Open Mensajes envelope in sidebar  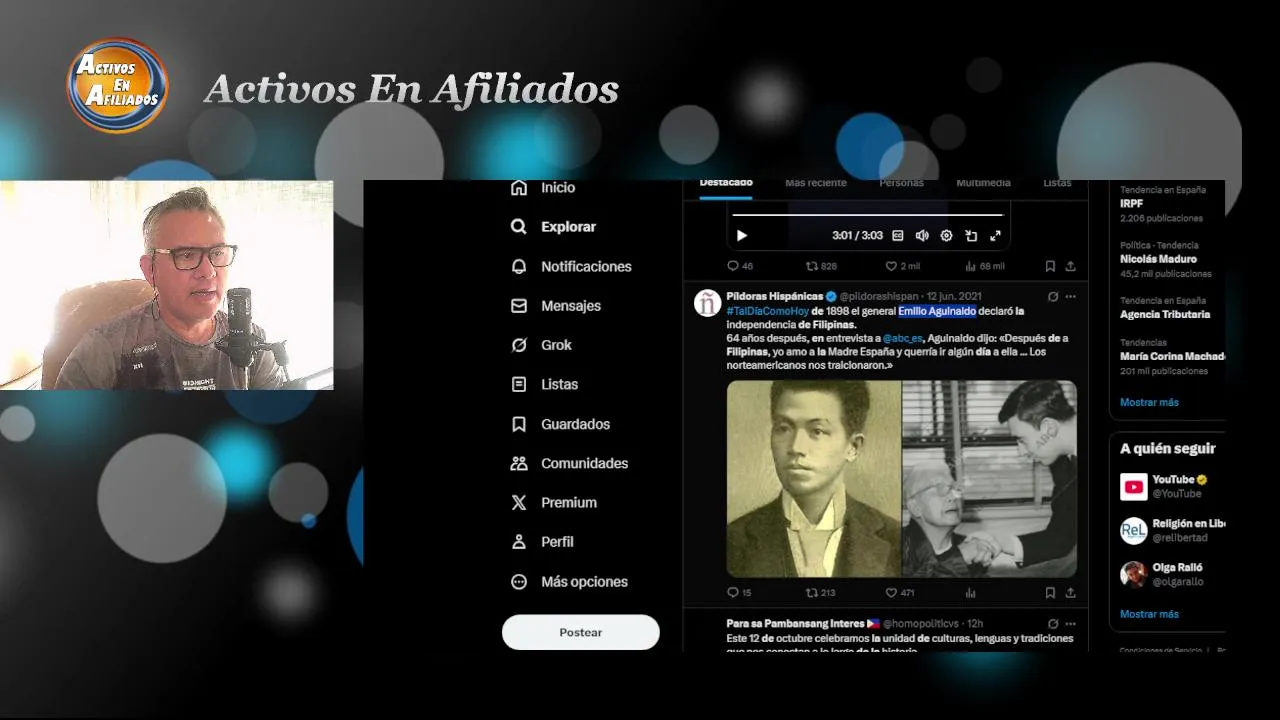tap(556, 306)
